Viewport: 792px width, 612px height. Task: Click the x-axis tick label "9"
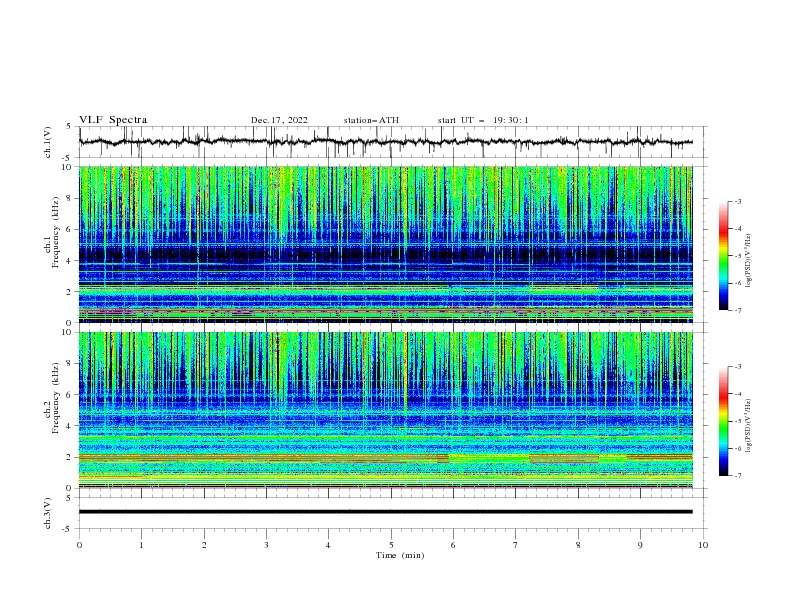click(x=640, y=545)
